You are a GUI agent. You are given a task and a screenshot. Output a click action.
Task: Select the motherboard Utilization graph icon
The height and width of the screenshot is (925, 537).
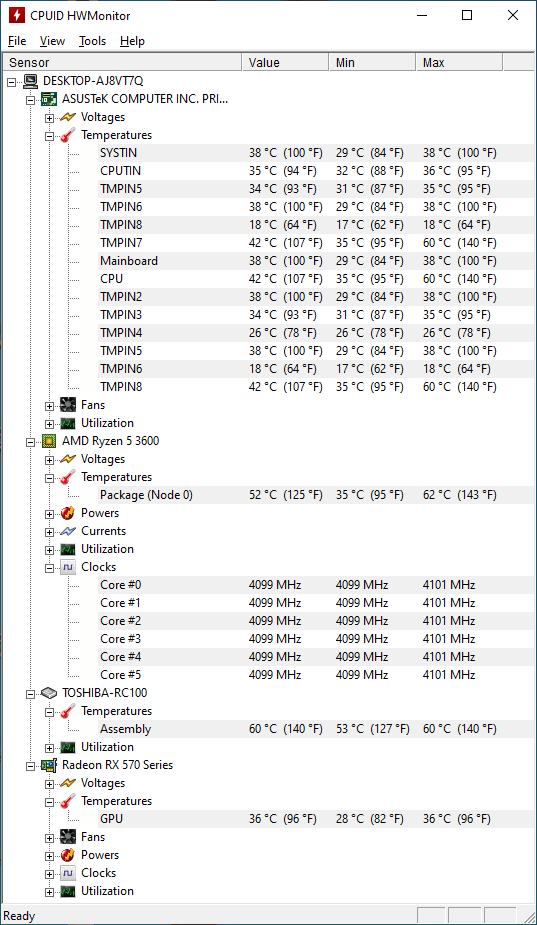click(68, 423)
